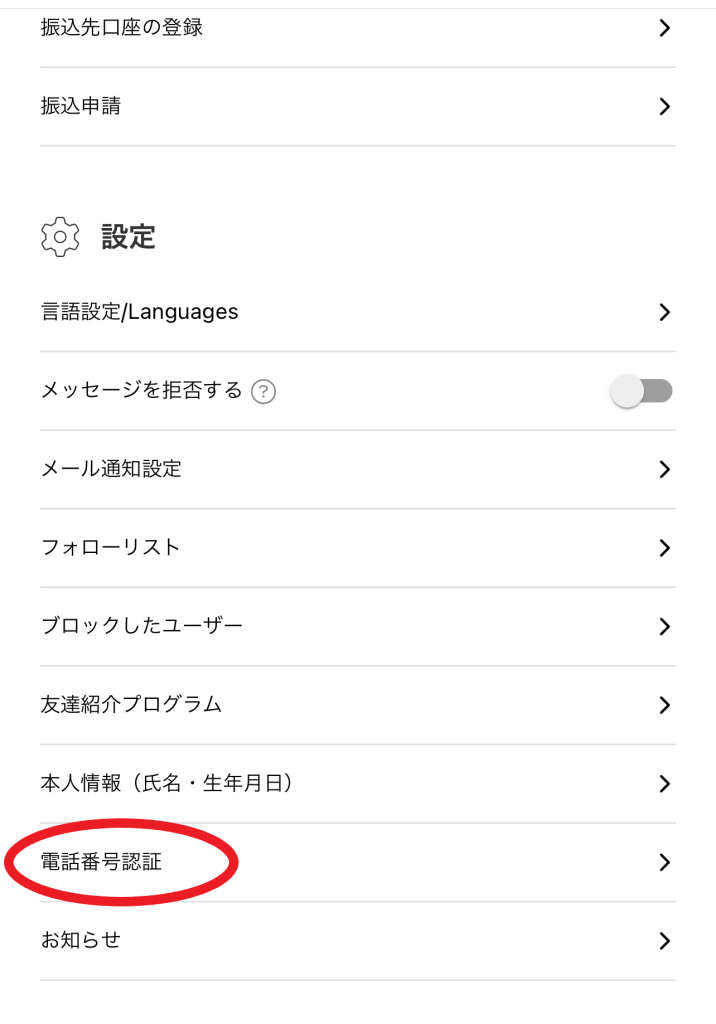This screenshot has width=716, height=1024.
Task: Open 言語設定/Languages menu item
Action: (x=140, y=312)
